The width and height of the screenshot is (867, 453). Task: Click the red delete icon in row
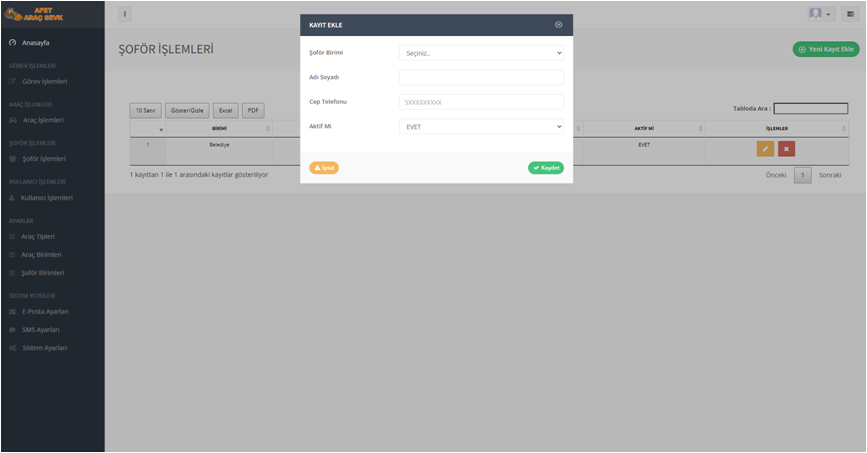click(x=787, y=149)
